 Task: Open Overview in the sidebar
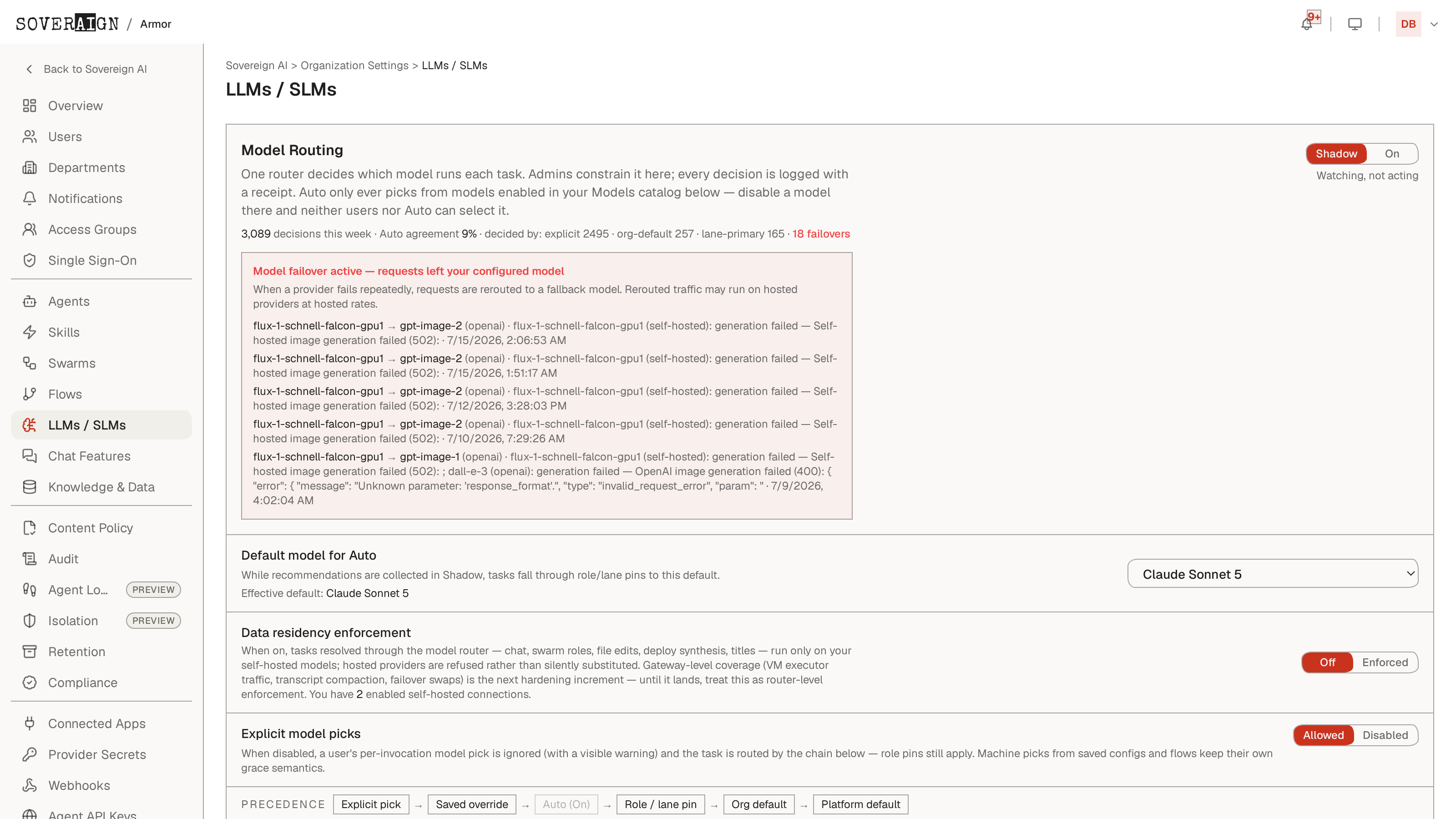coord(101,106)
